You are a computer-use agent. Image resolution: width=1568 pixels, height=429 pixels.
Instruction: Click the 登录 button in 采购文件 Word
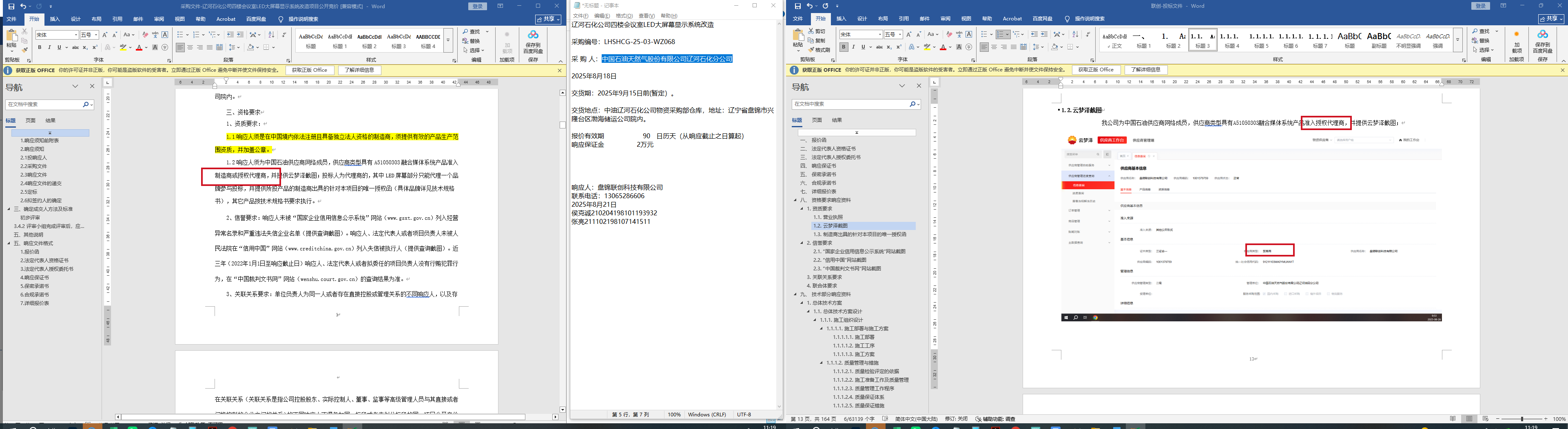click(x=478, y=6)
